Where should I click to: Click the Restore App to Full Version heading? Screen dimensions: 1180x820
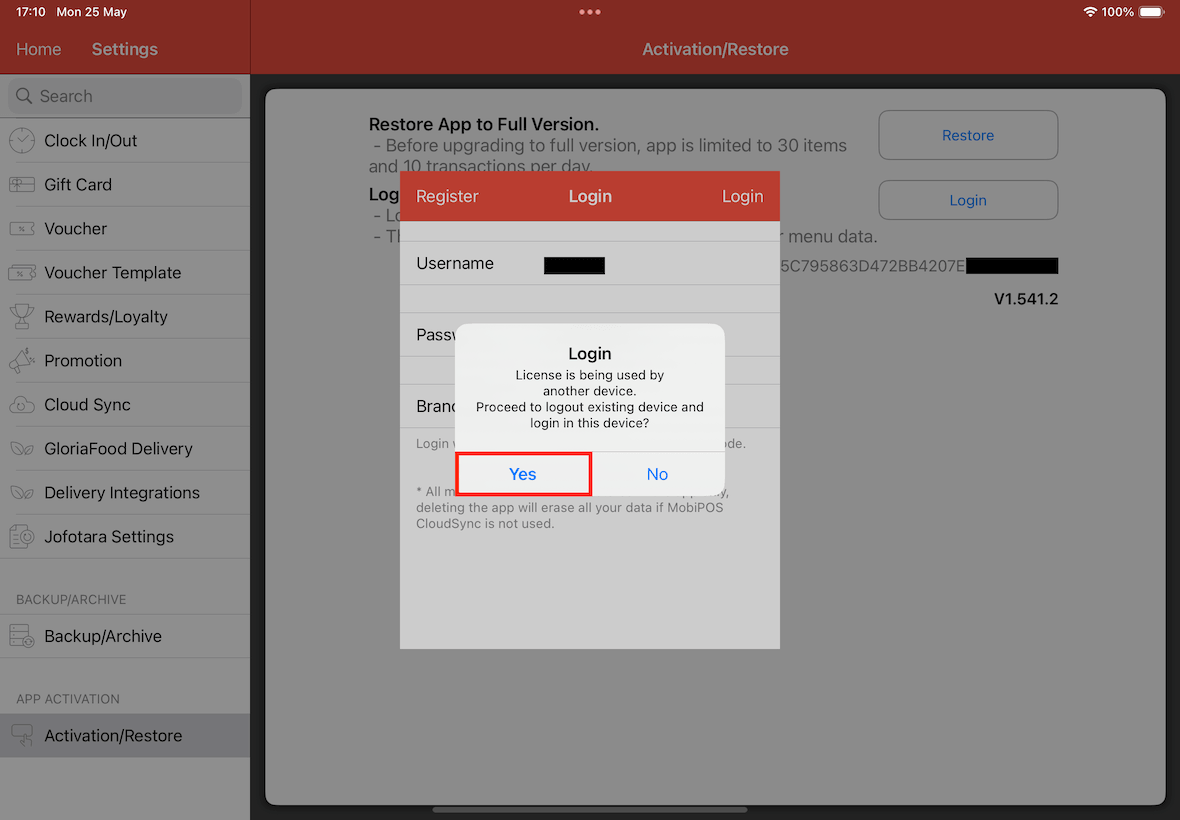tap(484, 124)
